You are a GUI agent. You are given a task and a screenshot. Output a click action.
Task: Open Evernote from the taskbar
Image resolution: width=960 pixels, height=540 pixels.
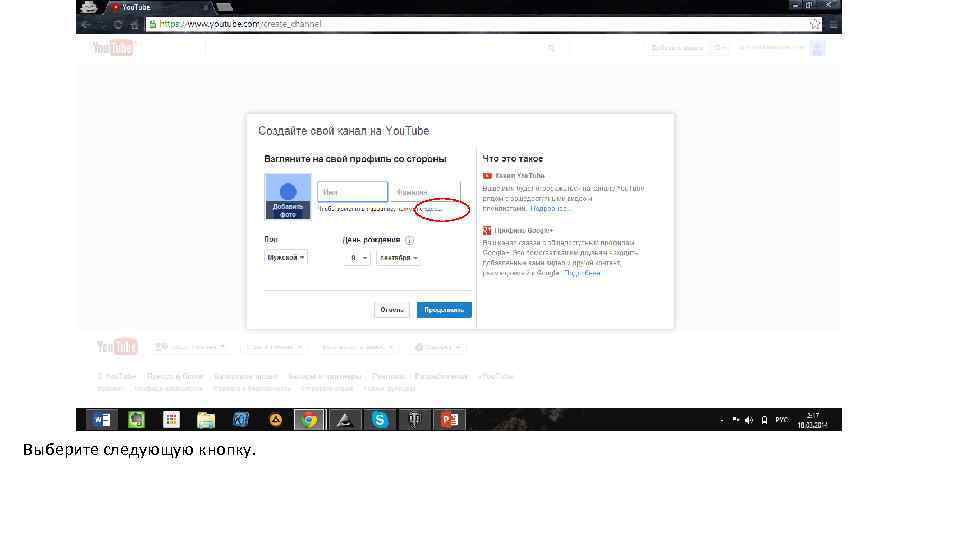click(137, 419)
